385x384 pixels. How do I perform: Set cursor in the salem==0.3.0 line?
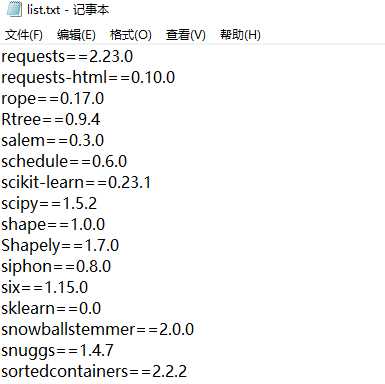click(53, 140)
